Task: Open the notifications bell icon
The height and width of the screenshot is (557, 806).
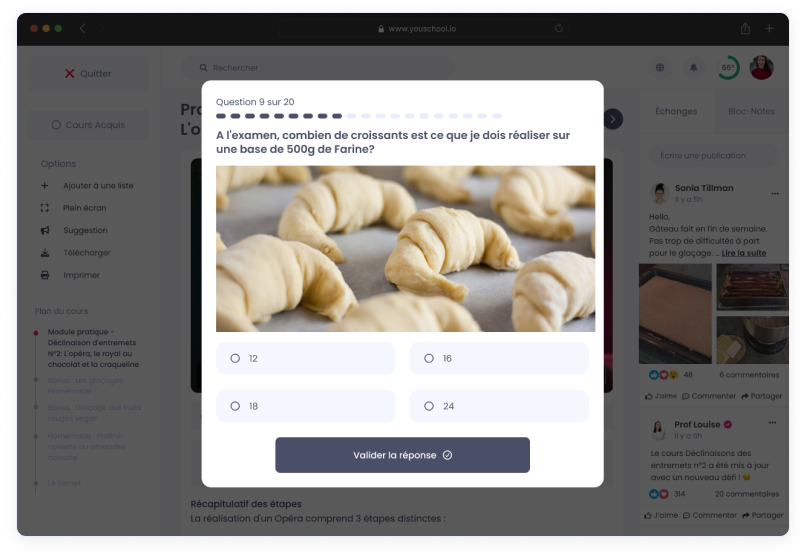Action: (x=693, y=67)
